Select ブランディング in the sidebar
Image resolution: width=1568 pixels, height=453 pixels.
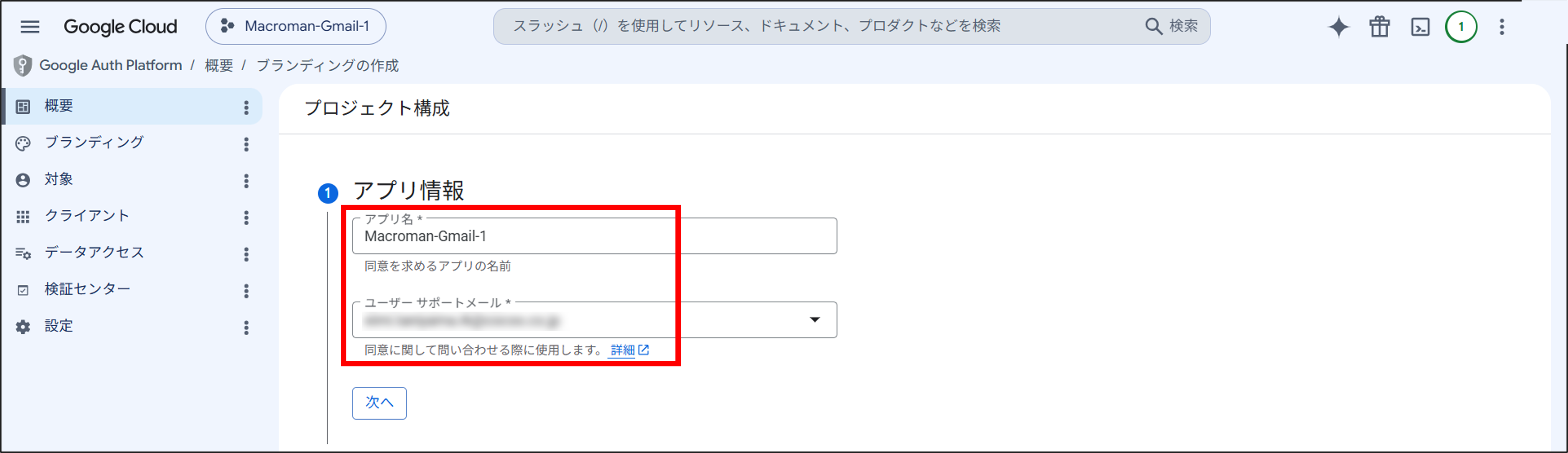[x=133, y=143]
